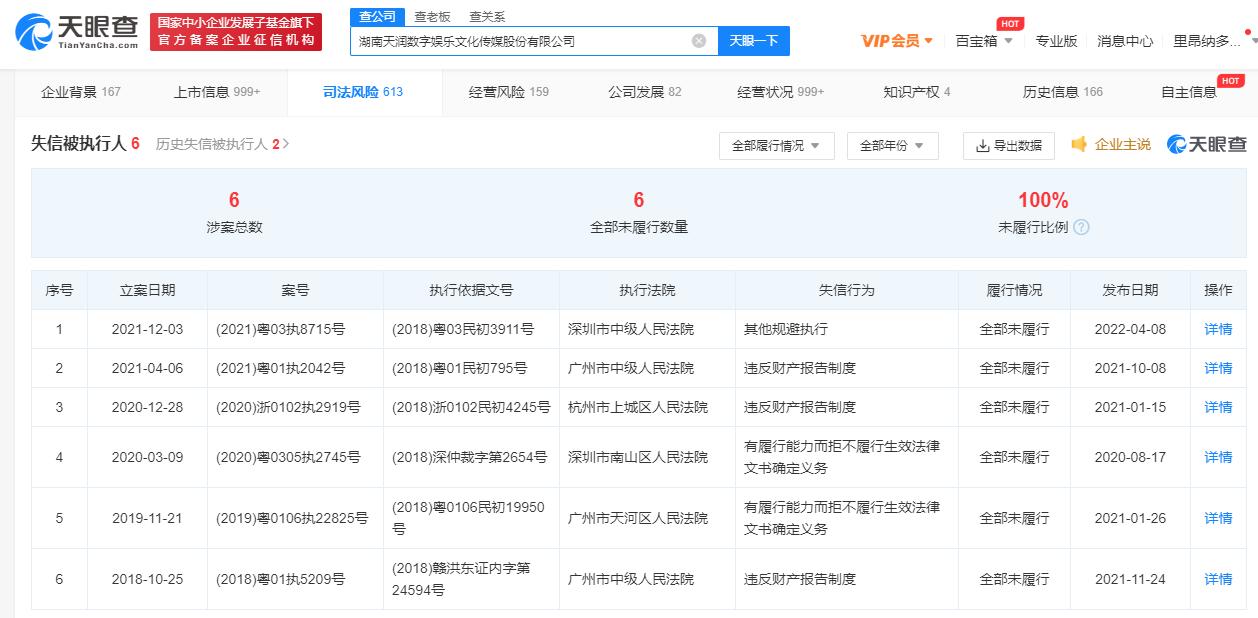Image resolution: width=1258 pixels, height=618 pixels.
Task: Click the 立案日期 column header
Action: point(147,290)
